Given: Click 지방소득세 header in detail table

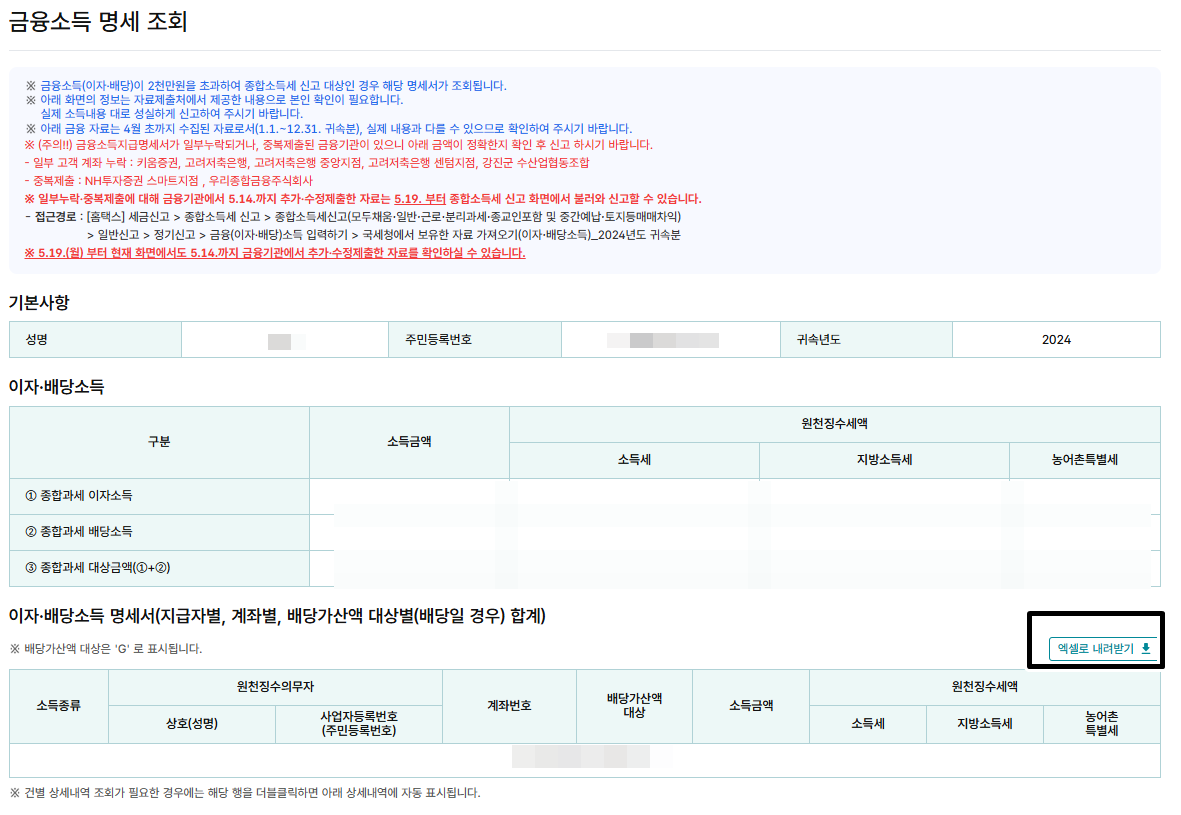Looking at the screenshot, I should pyautogui.click(x=984, y=724).
